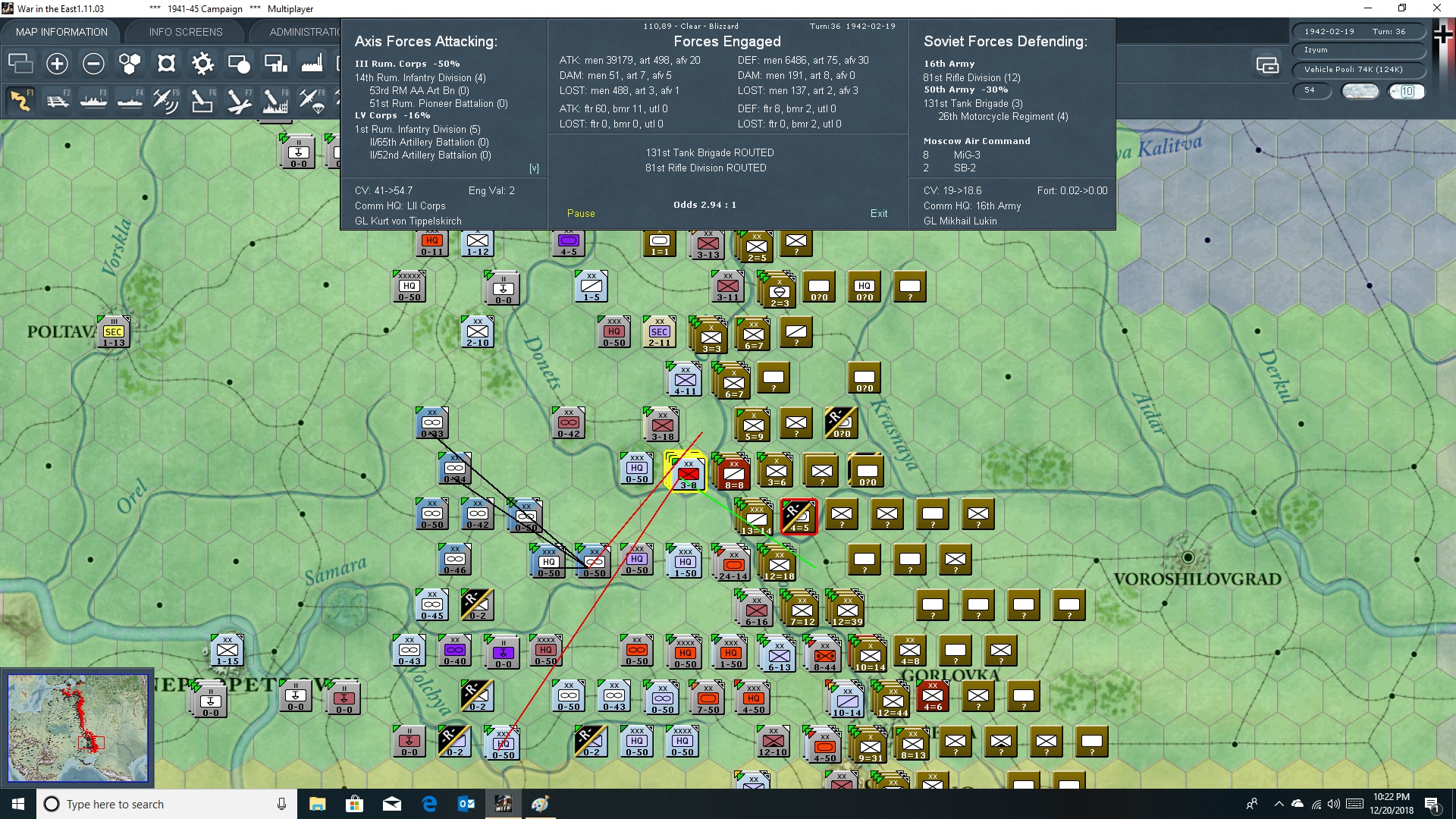Select the 24-14 panzer unit counter
This screenshot has width=1456, height=819.
click(x=733, y=563)
